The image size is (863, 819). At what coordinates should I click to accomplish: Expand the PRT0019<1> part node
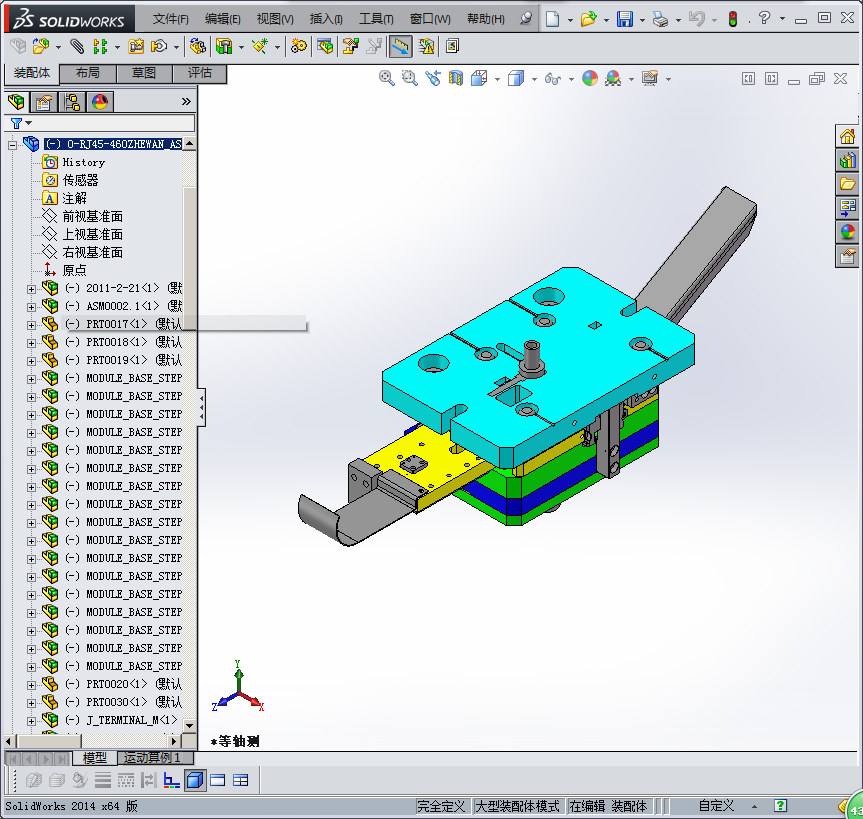click(31, 361)
